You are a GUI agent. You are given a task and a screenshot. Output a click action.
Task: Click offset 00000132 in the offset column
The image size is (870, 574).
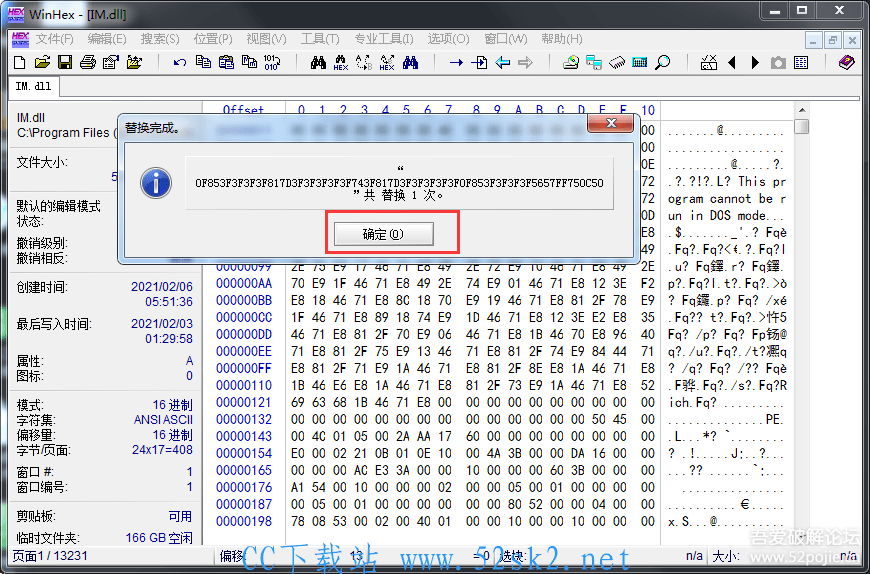coord(244,419)
